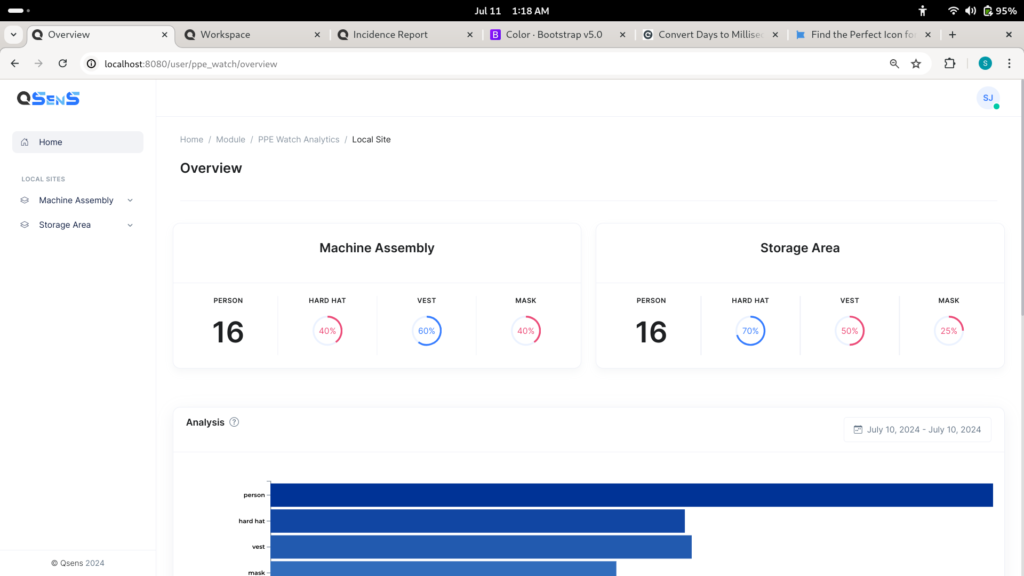Image resolution: width=1024 pixels, height=576 pixels.
Task: Click the Storage Area layers icon
Action: [x=25, y=225]
